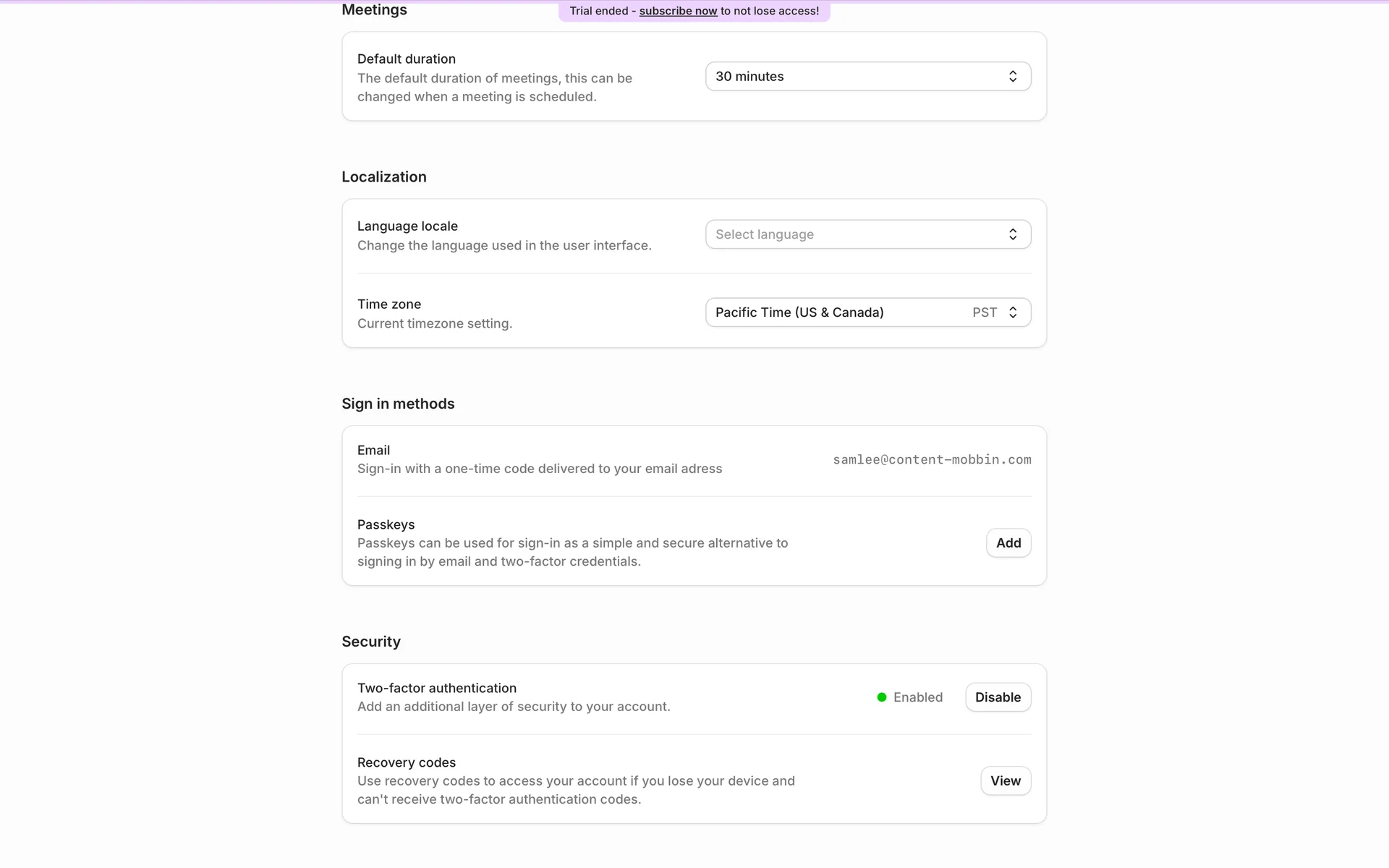View the recovery codes
The width and height of the screenshot is (1389, 868).
pos(1005,781)
